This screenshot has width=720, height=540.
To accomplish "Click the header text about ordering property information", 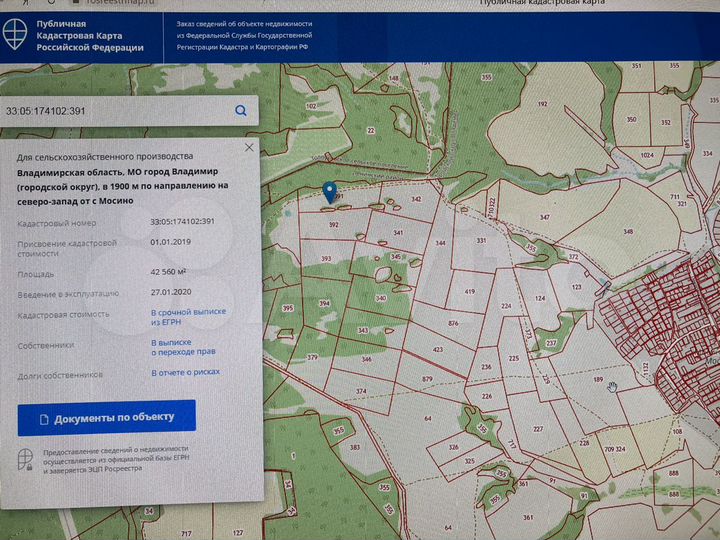I will [x=244, y=35].
